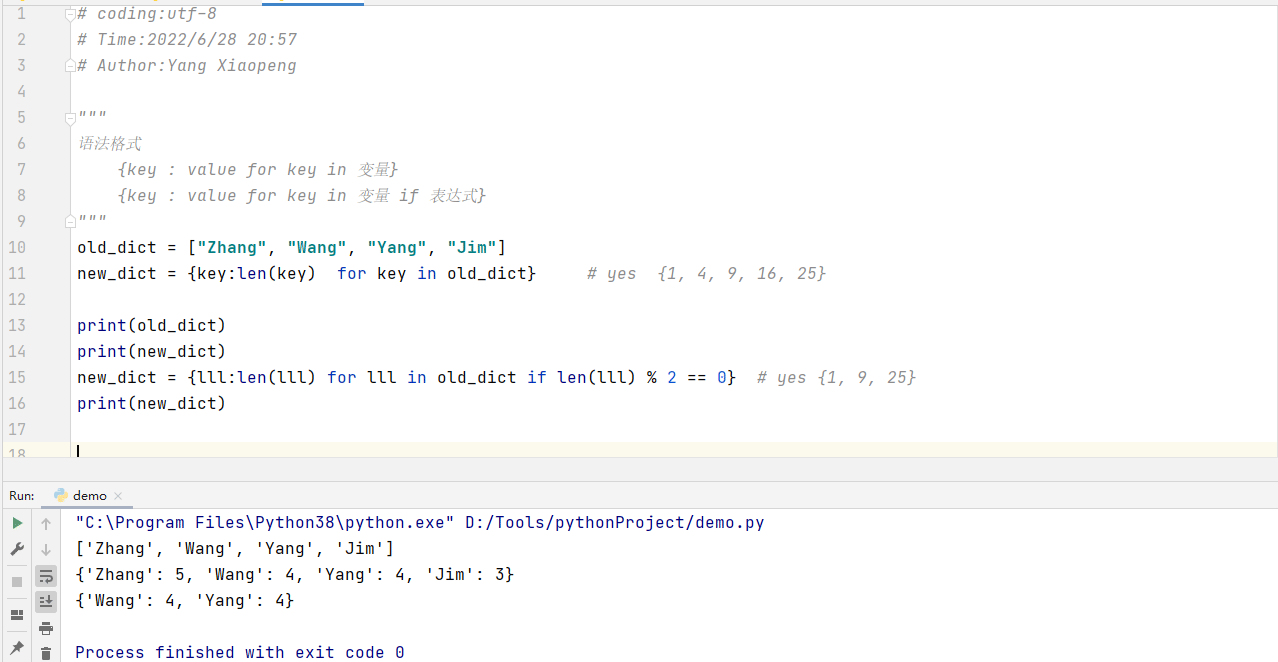Click the "Run:" panel label

pos(21,496)
